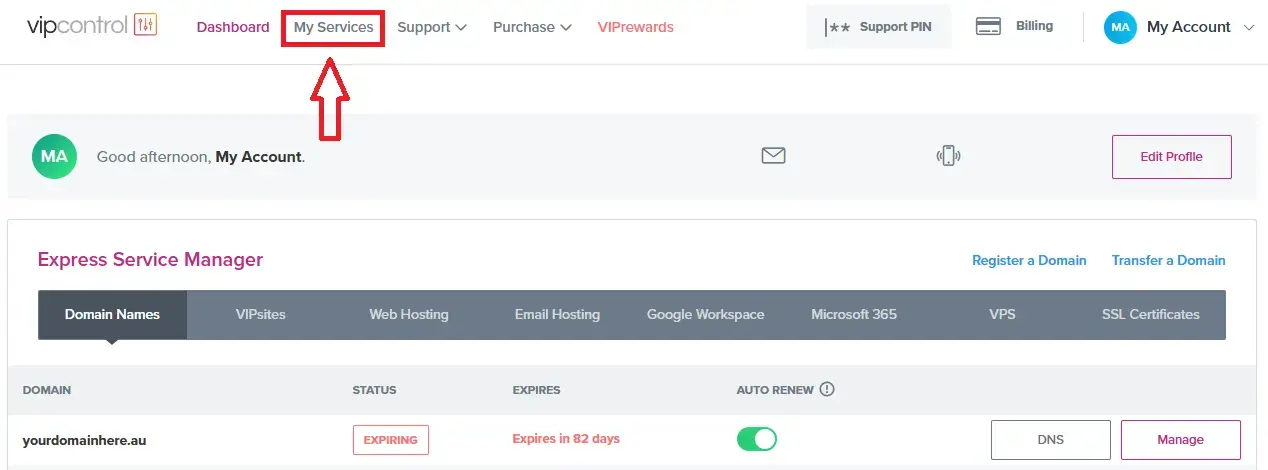Expand the Support dropdown menu
Viewport: 1268px width, 470px height.
click(x=431, y=27)
